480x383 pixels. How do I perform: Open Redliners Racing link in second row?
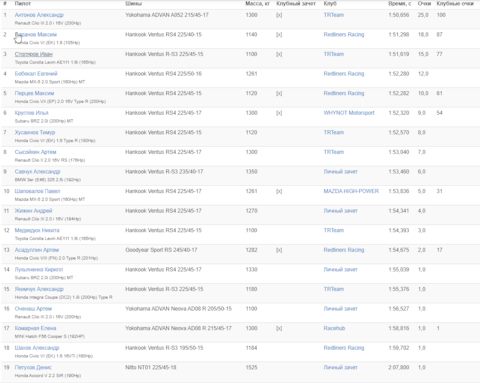pyautogui.click(x=344, y=35)
